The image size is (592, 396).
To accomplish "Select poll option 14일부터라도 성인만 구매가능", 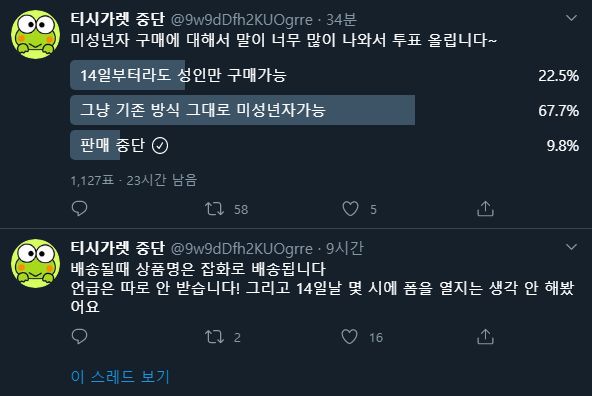I will click(324, 75).
